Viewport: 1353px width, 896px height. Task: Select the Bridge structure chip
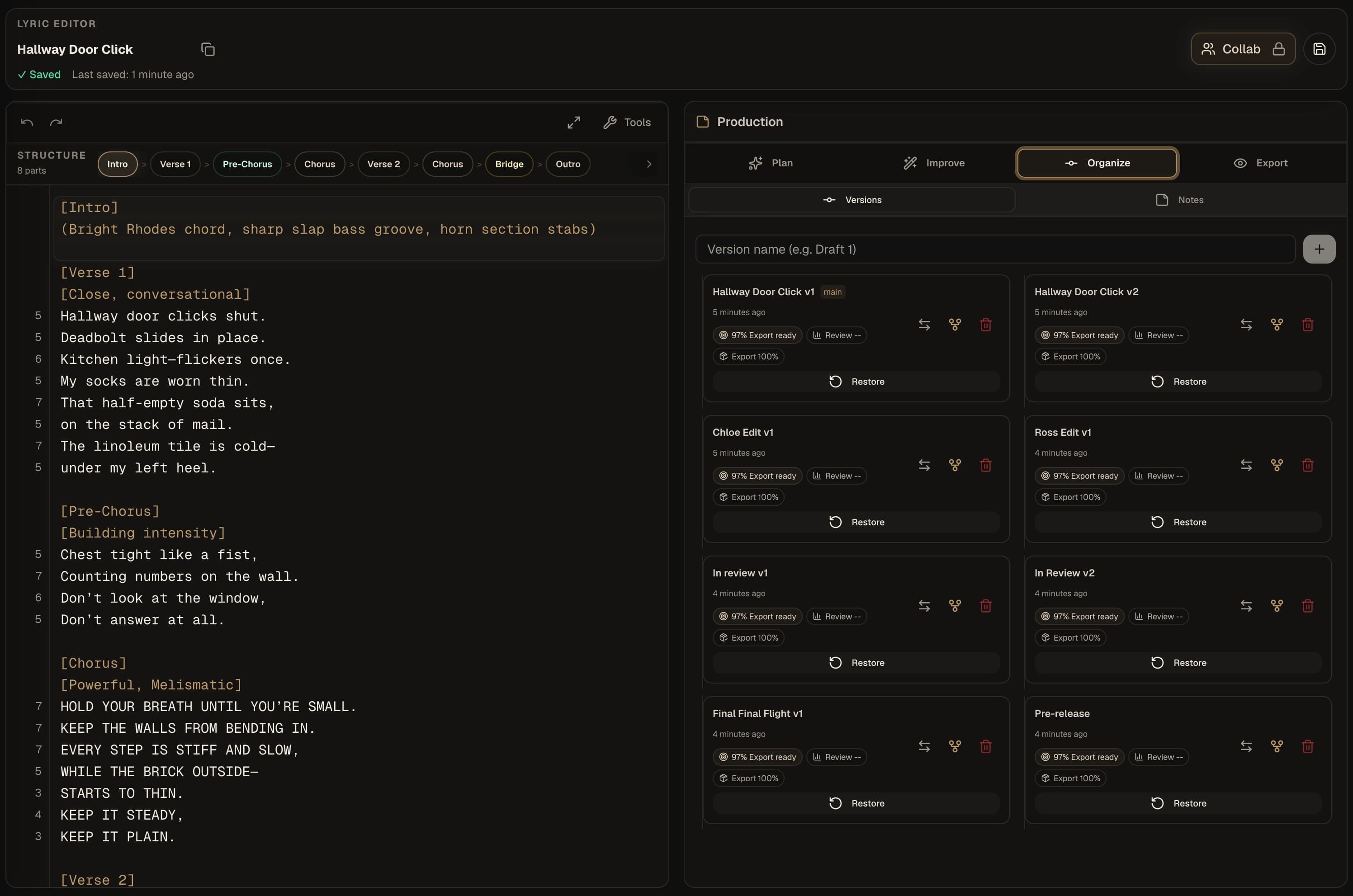(509, 164)
